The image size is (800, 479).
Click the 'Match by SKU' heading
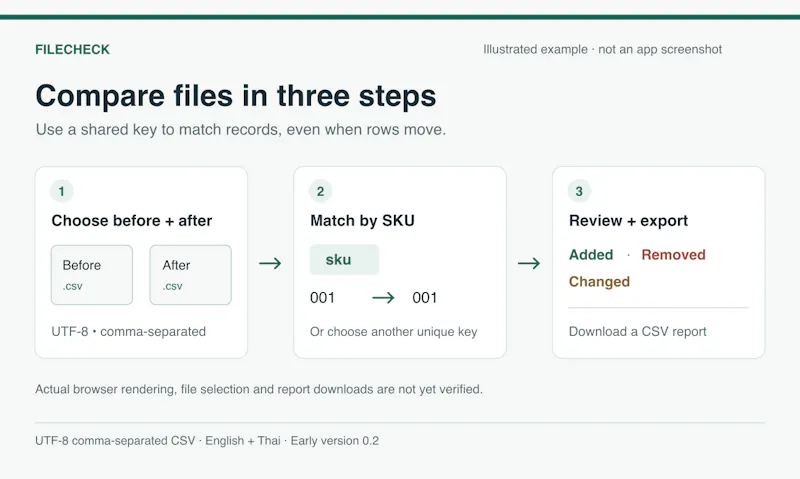tap(362, 220)
